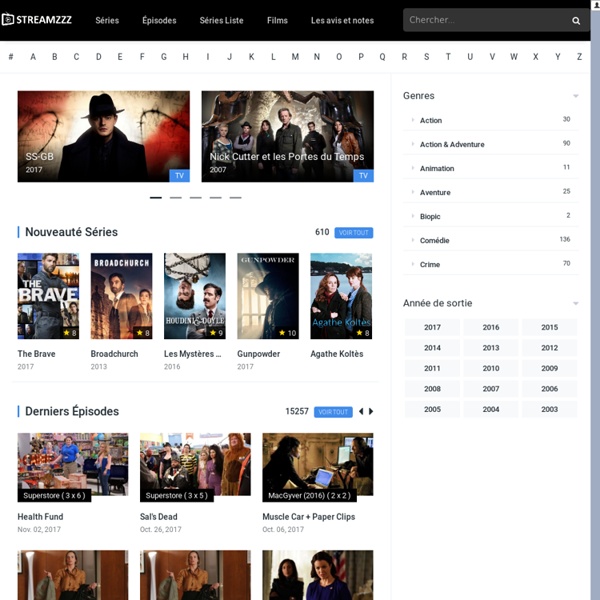Filter series by letter G

164,57
